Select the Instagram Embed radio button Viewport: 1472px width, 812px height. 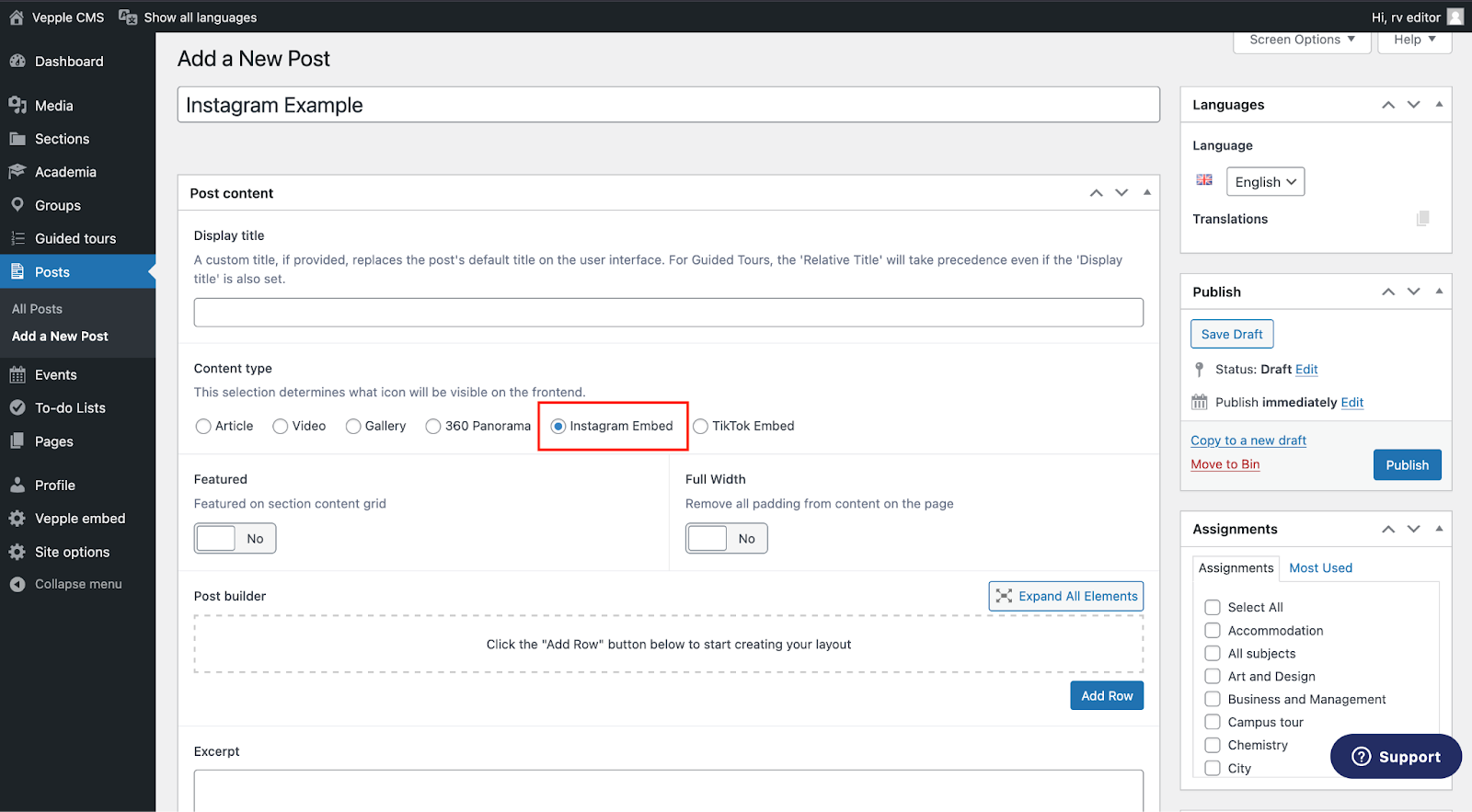(x=558, y=426)
